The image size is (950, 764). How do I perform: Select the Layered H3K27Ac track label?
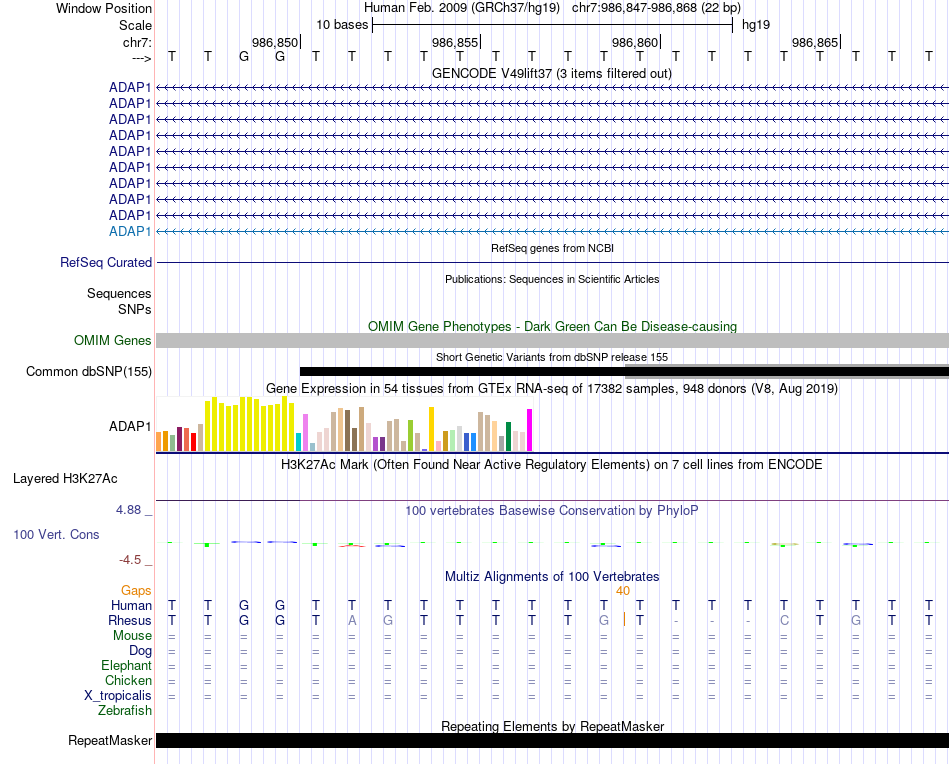point(65,479)
